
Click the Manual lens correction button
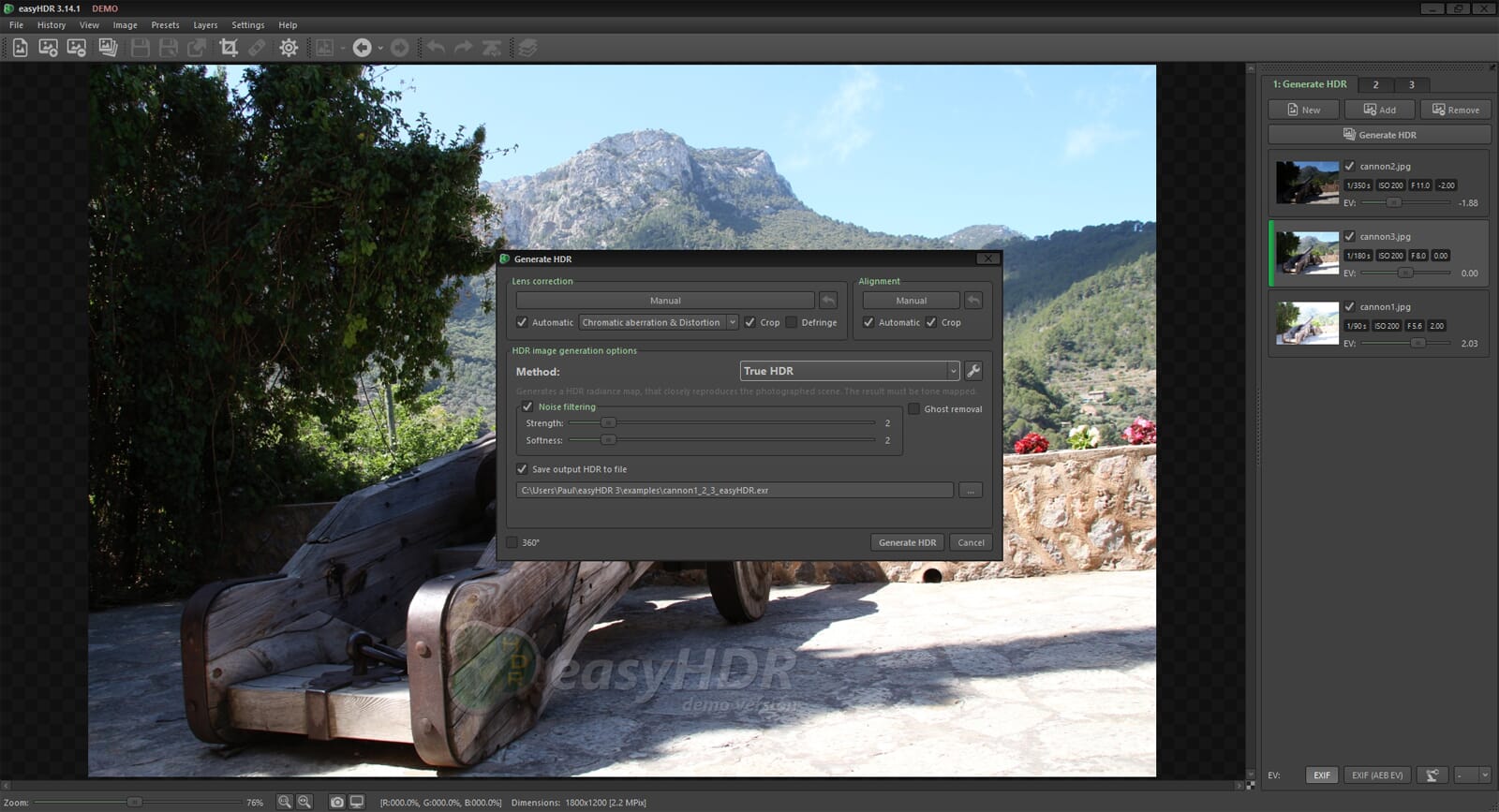point(665,301)
